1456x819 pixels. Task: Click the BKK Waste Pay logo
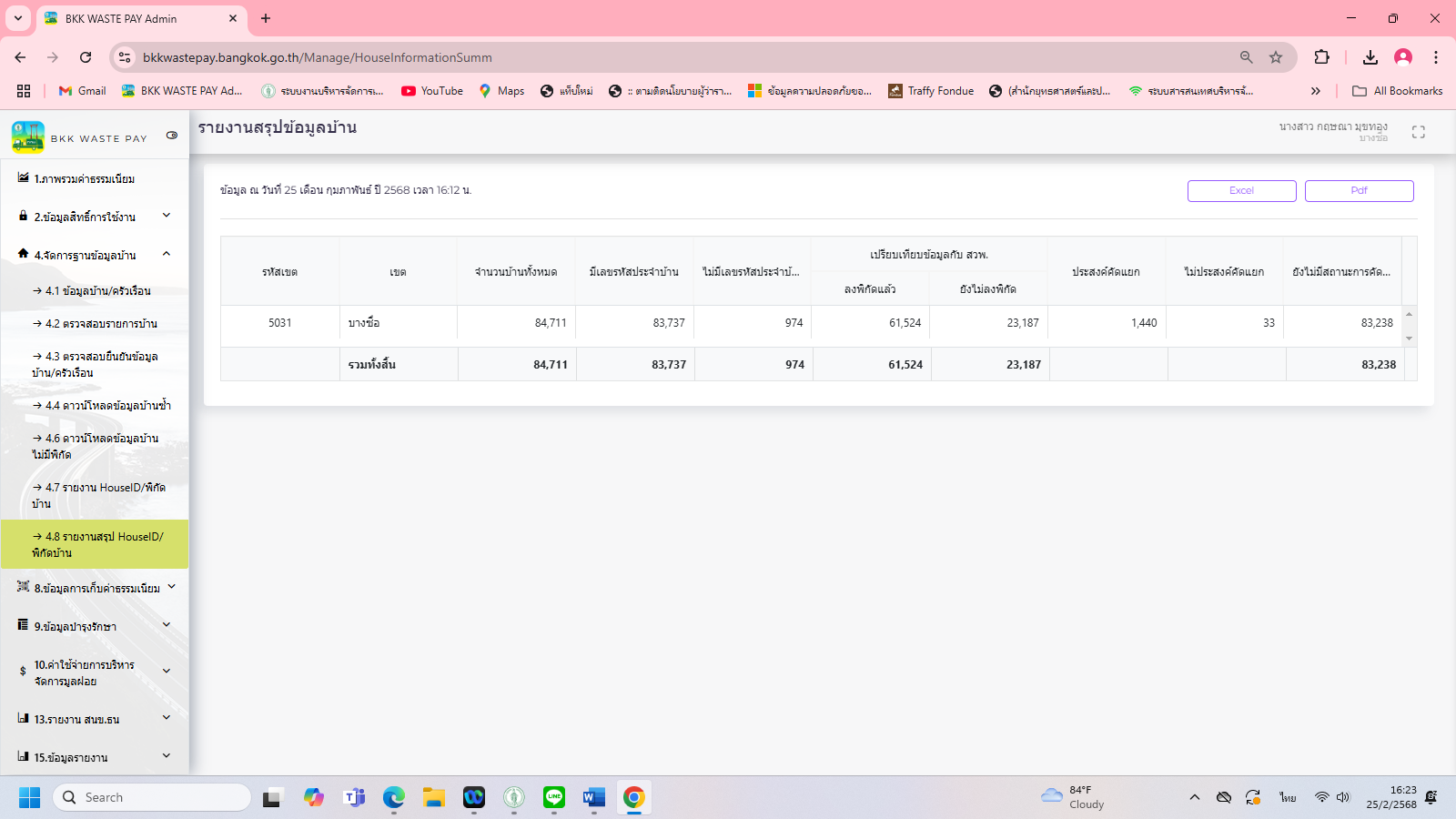pyautogui.click(x=28, y=136)
